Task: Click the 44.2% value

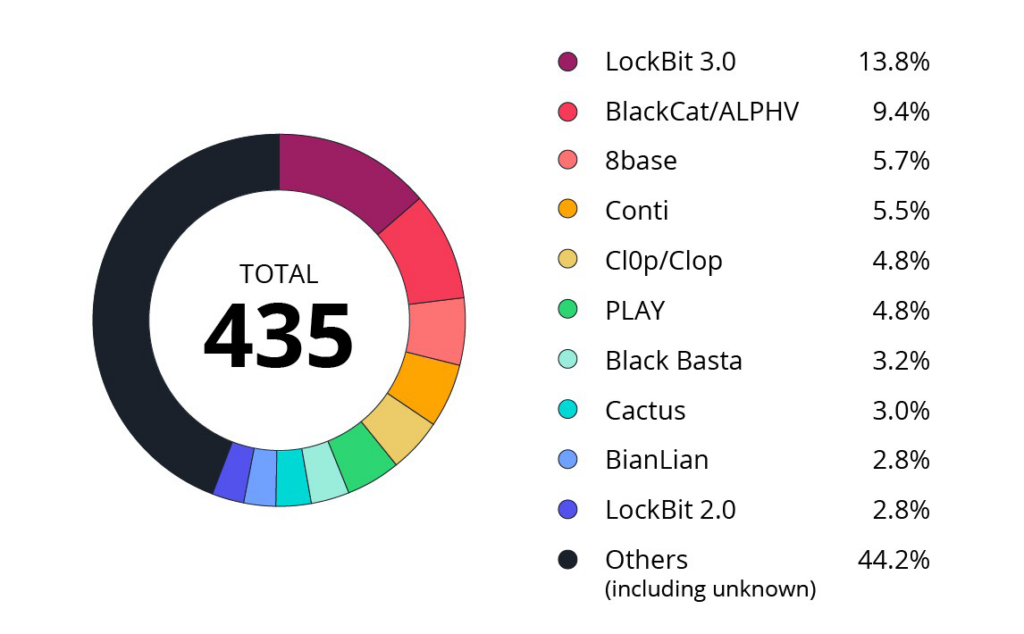Action: pyautogui.click(x=893, y=560)
